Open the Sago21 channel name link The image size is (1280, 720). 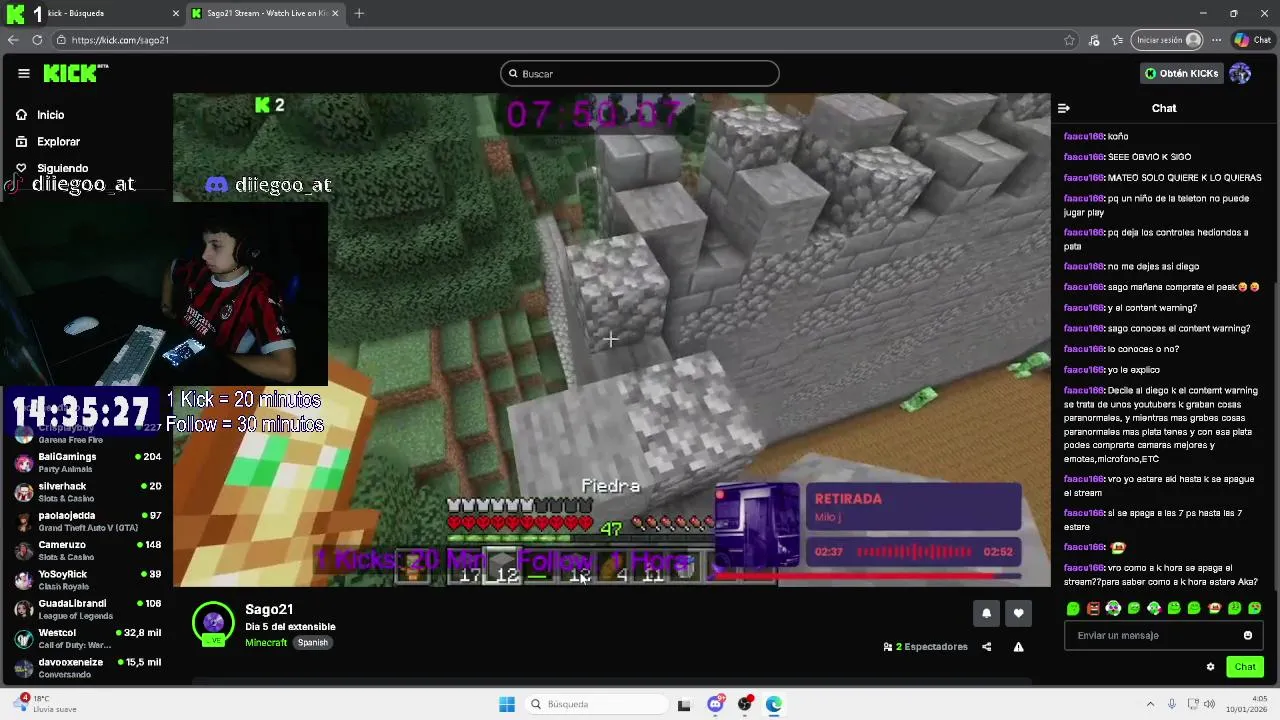(269, 609)
